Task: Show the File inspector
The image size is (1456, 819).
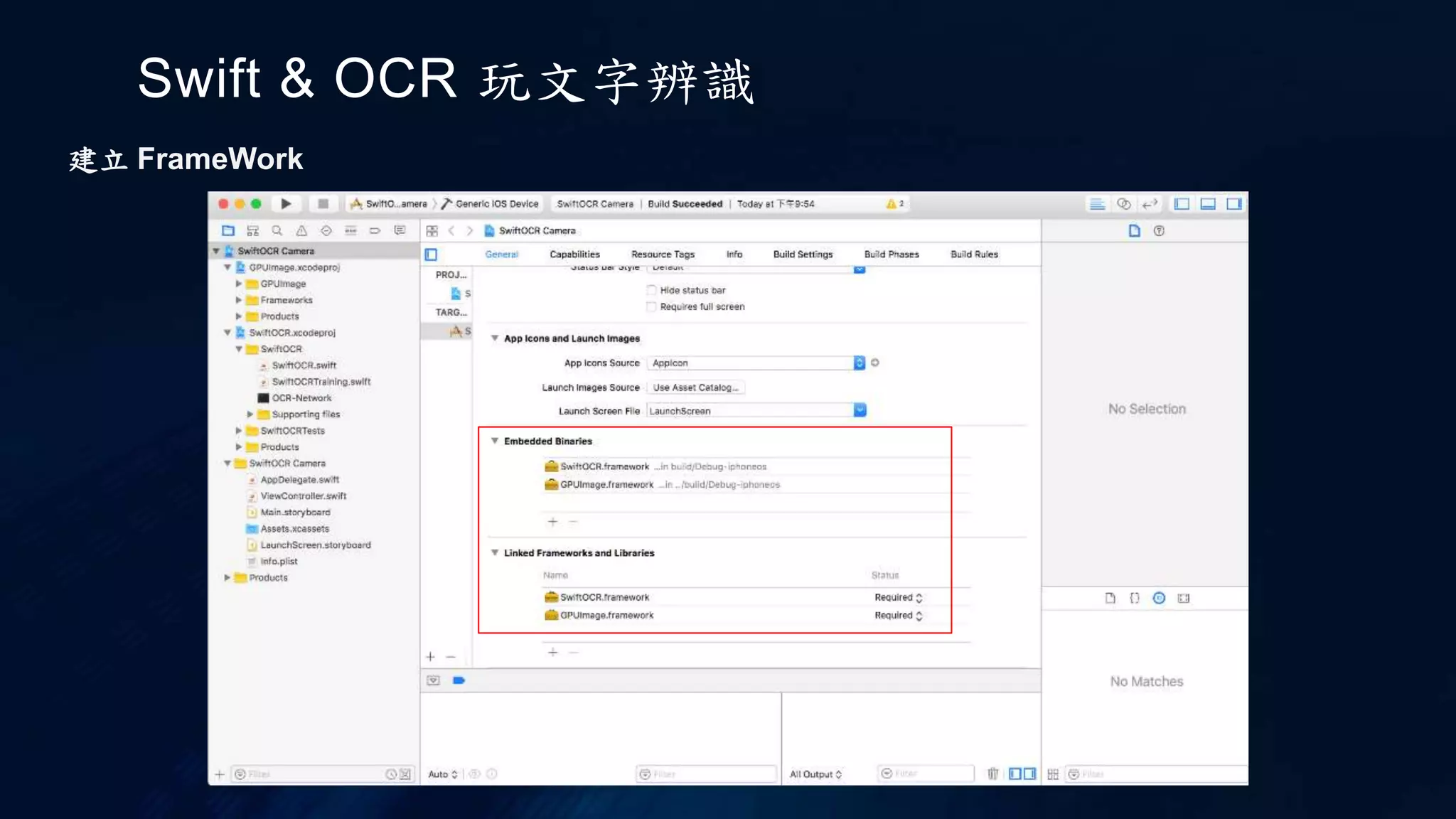Action: point(1135,230)
